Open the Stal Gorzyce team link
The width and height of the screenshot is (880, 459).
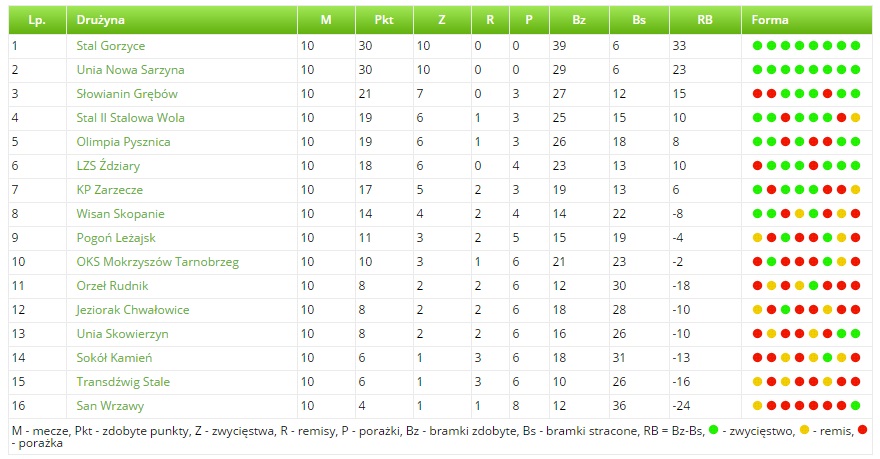110,46
